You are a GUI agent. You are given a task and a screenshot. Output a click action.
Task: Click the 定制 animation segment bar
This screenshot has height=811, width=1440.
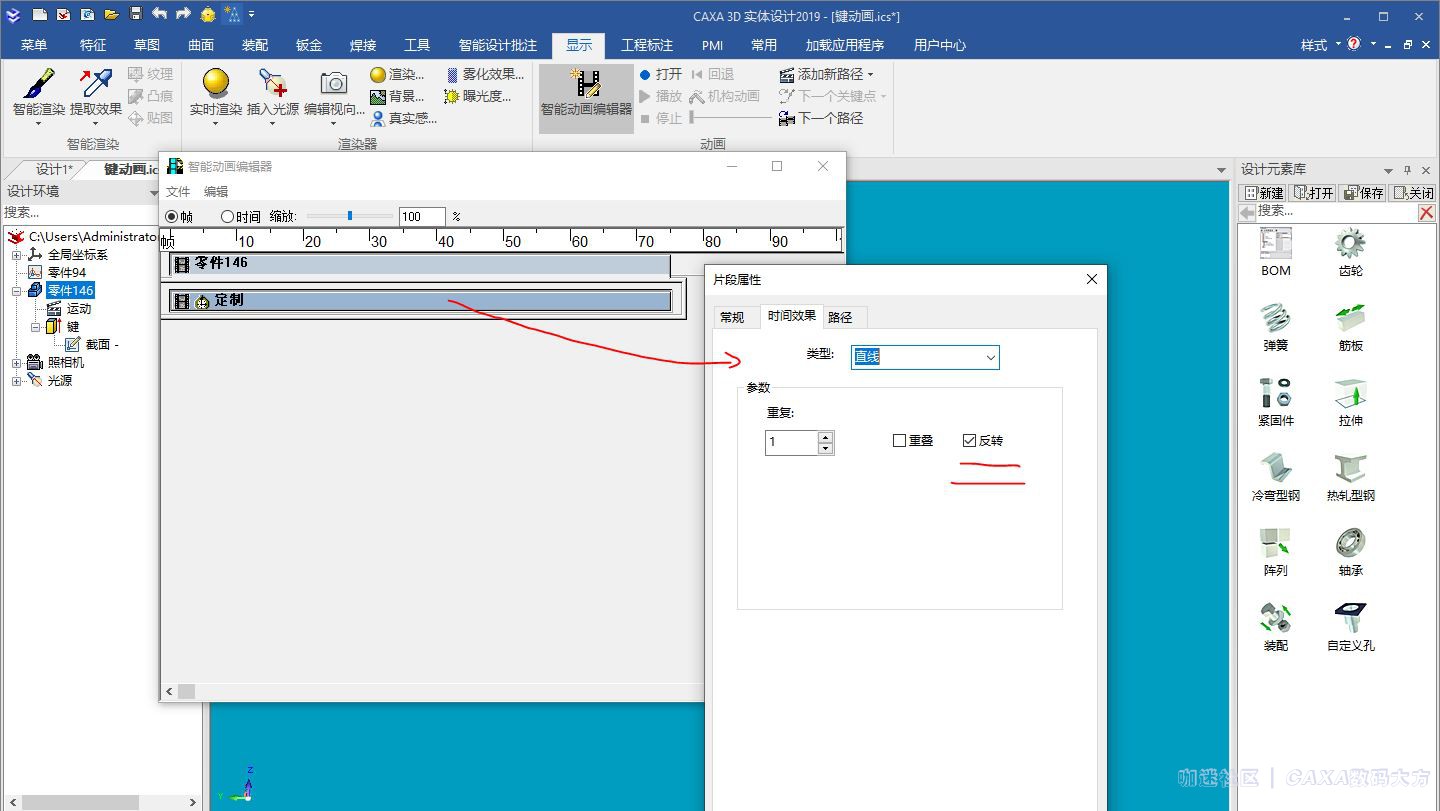tap(420, 300)
